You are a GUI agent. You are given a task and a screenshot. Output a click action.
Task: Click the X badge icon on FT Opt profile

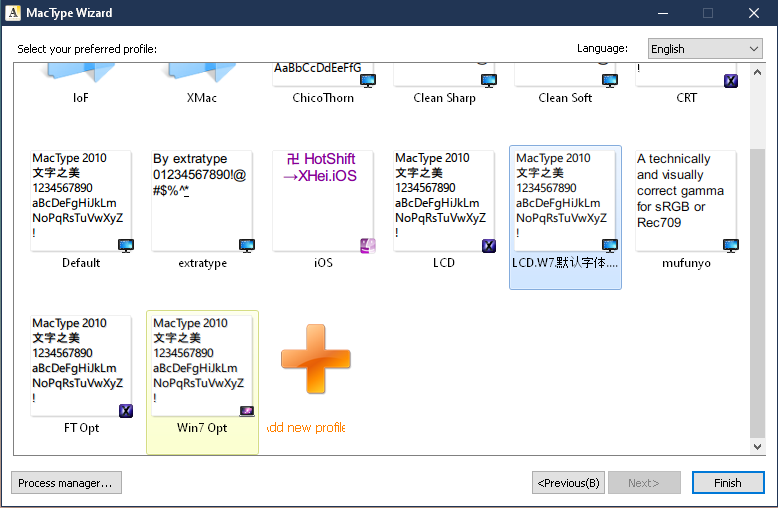(x=126, y=411)
